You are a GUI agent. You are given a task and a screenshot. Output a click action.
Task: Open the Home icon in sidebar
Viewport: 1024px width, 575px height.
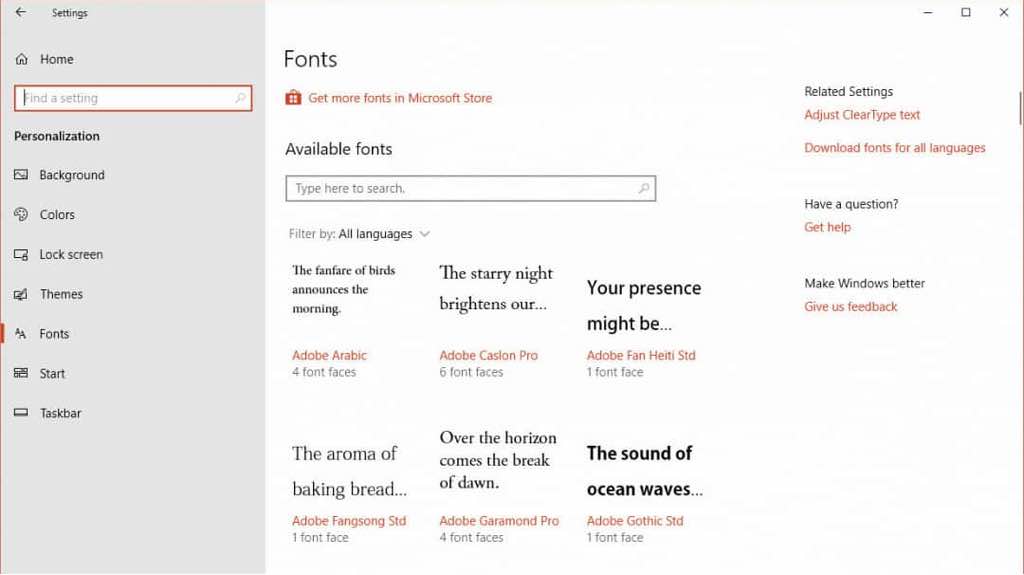tap(22, 59)
